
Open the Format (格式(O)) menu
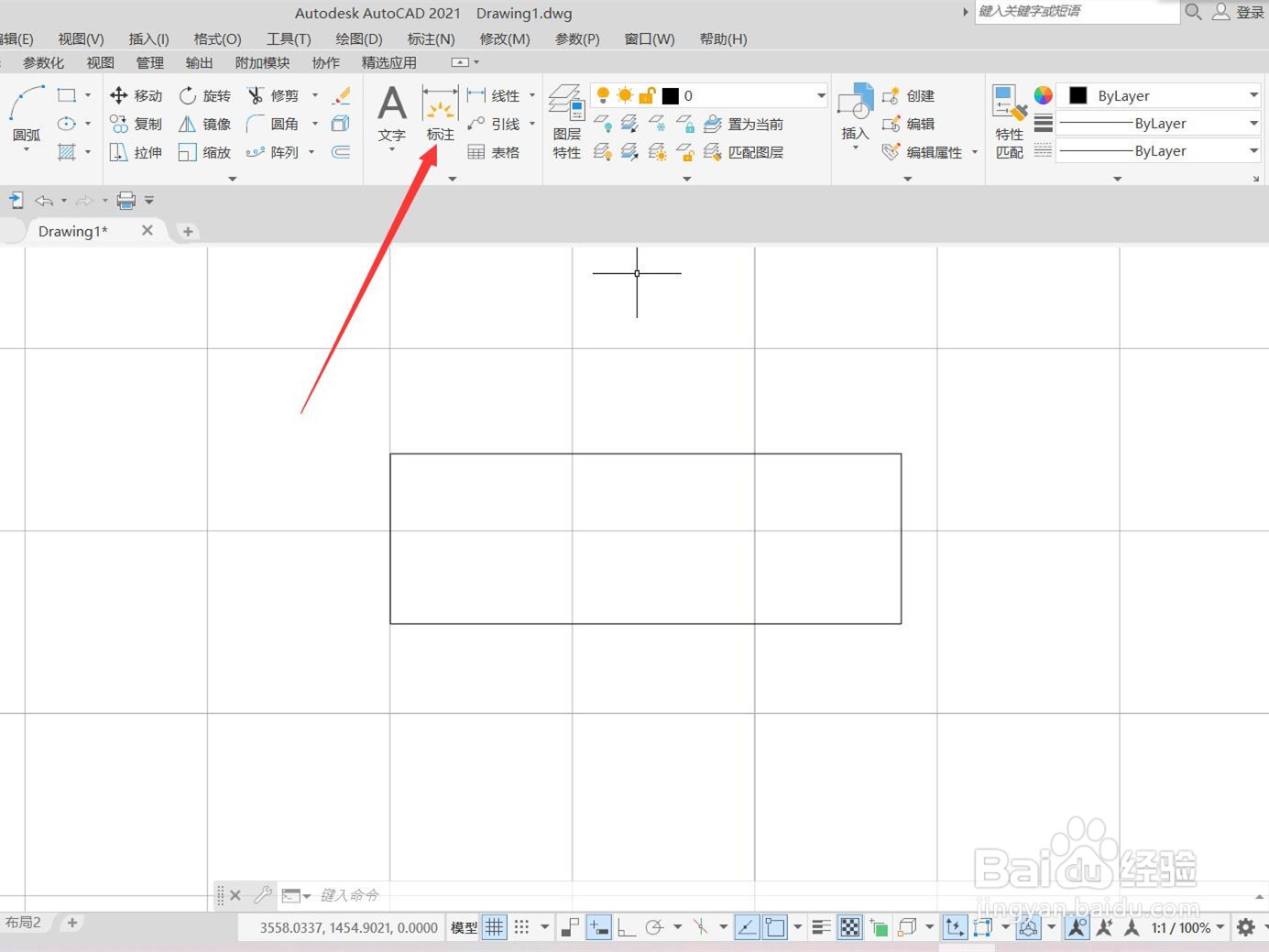[217, 38]
